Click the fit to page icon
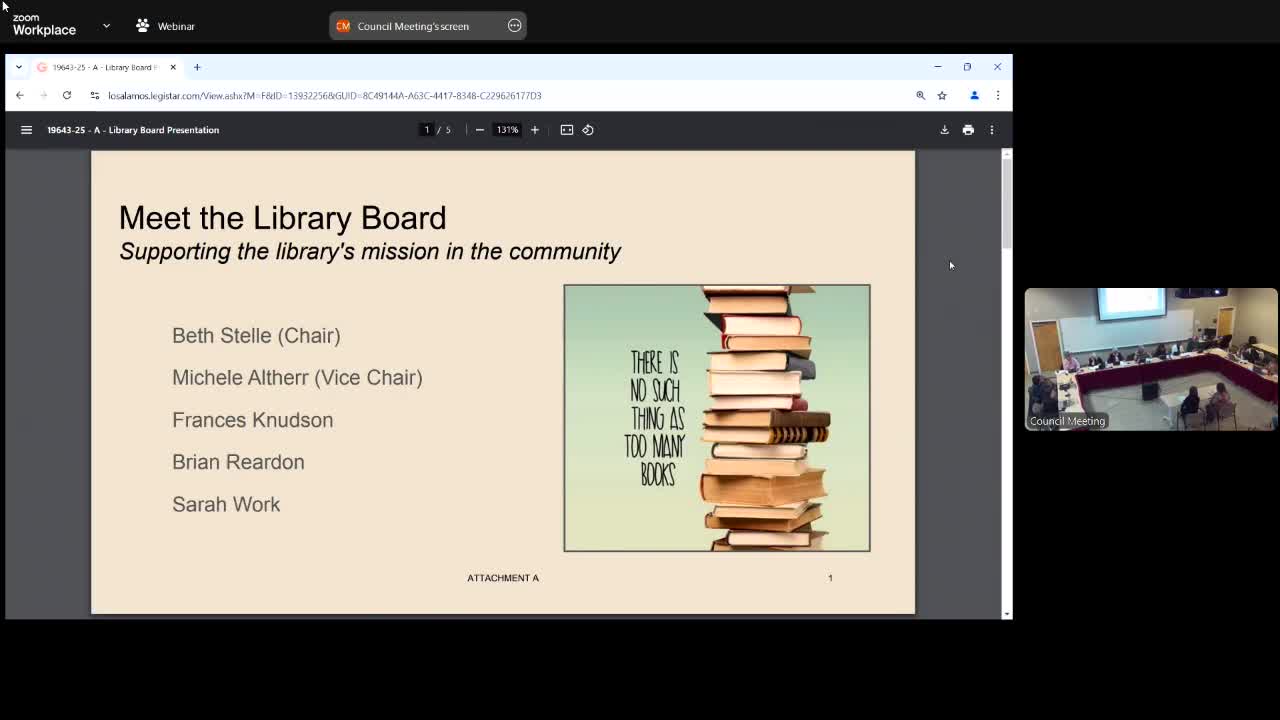Viewport: 1280px width, 720px height. 567,130
